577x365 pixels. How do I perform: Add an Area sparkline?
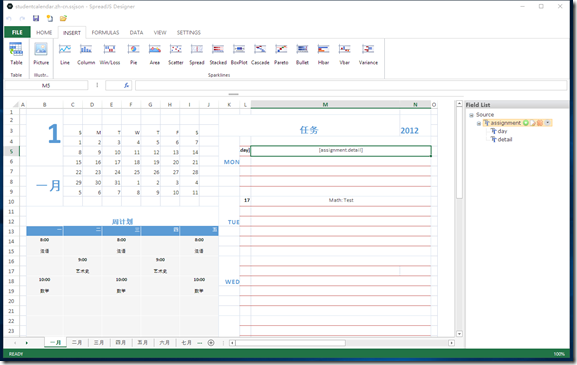tap(155, 54)
